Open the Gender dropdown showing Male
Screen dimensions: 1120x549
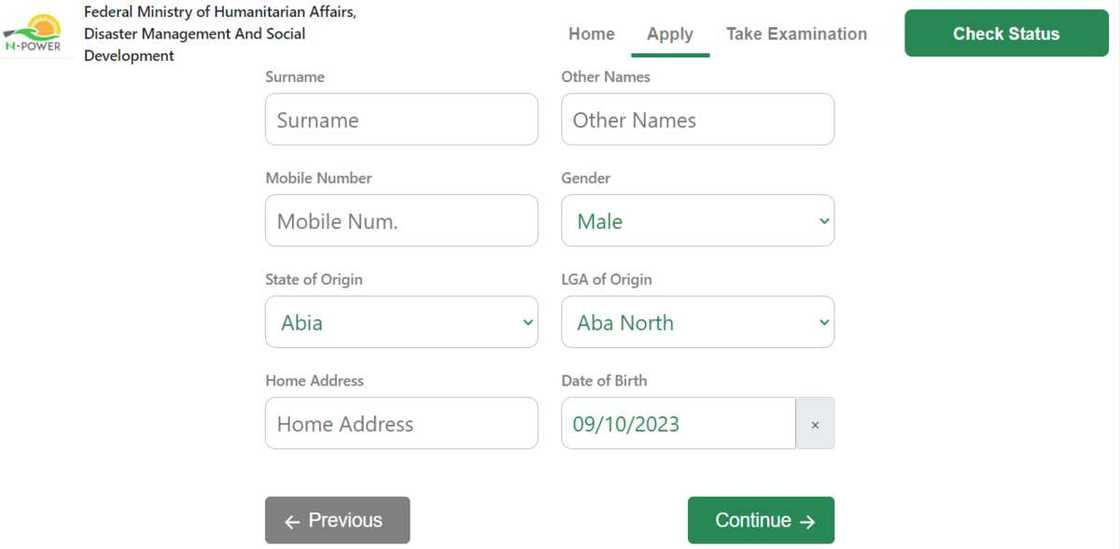697,221
